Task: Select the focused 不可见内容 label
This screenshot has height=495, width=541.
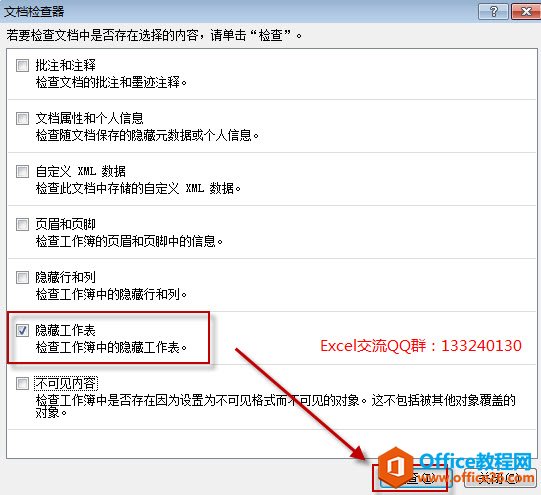Action: tap(66, 383)
